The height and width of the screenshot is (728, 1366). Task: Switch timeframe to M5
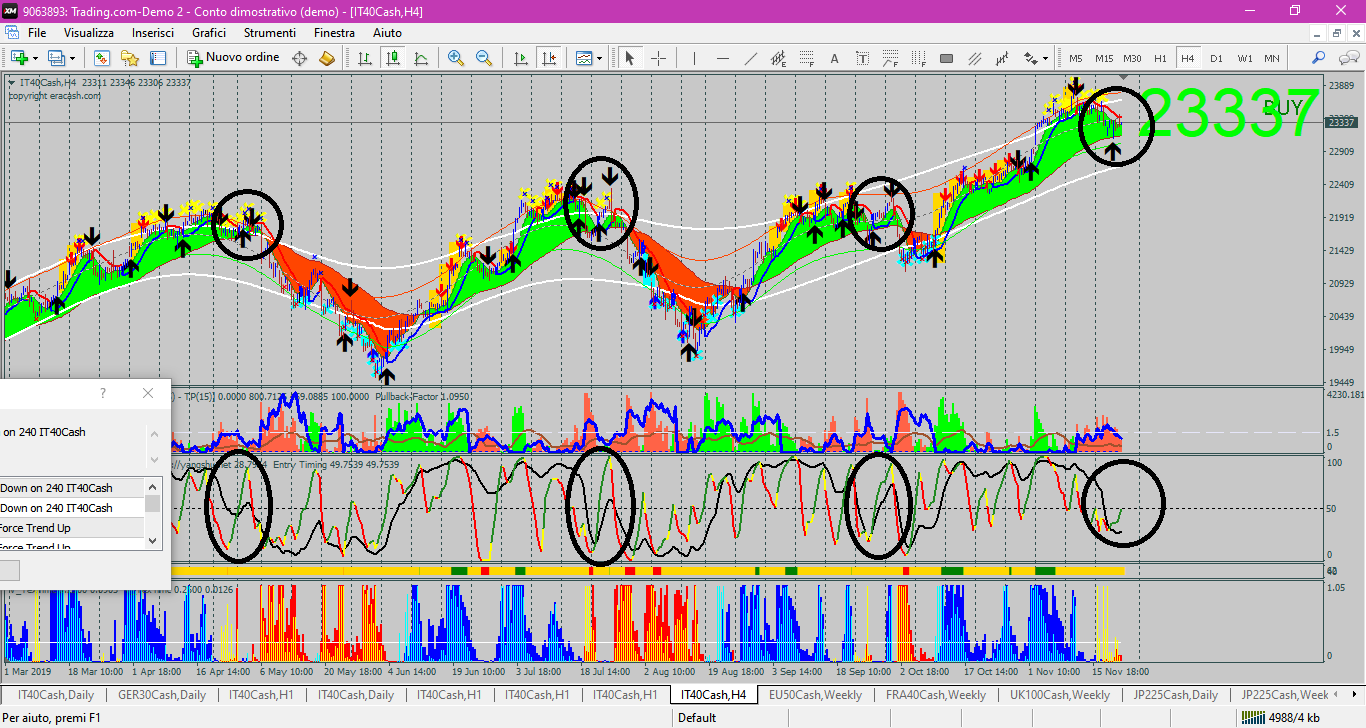click(1076, 58)
